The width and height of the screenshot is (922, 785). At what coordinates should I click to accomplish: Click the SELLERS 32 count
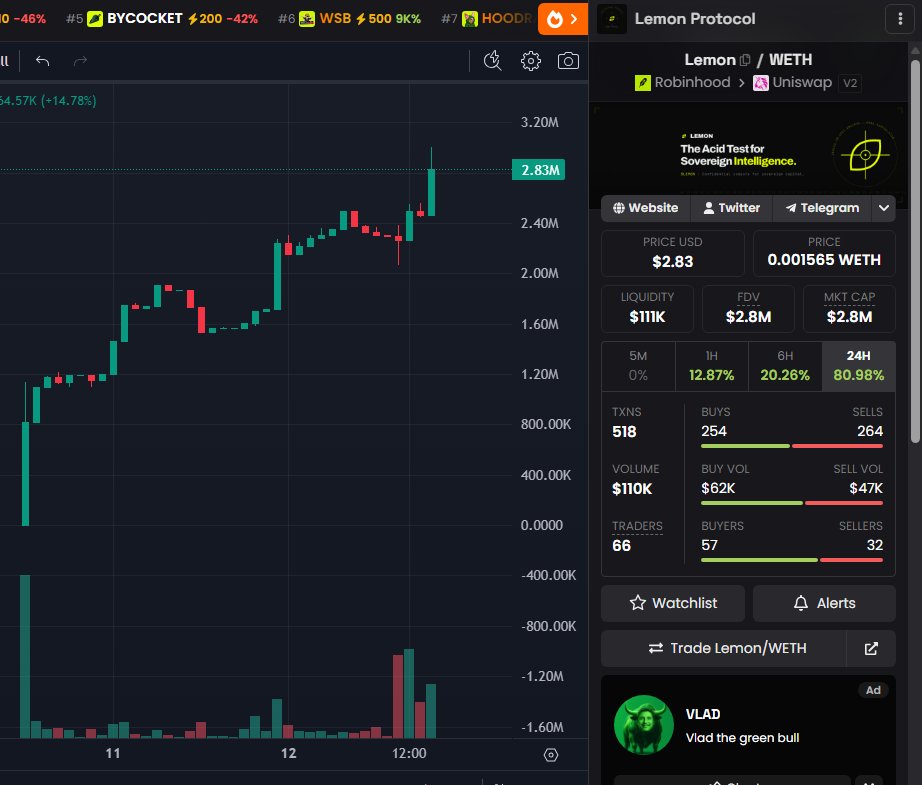coord(874,545)
